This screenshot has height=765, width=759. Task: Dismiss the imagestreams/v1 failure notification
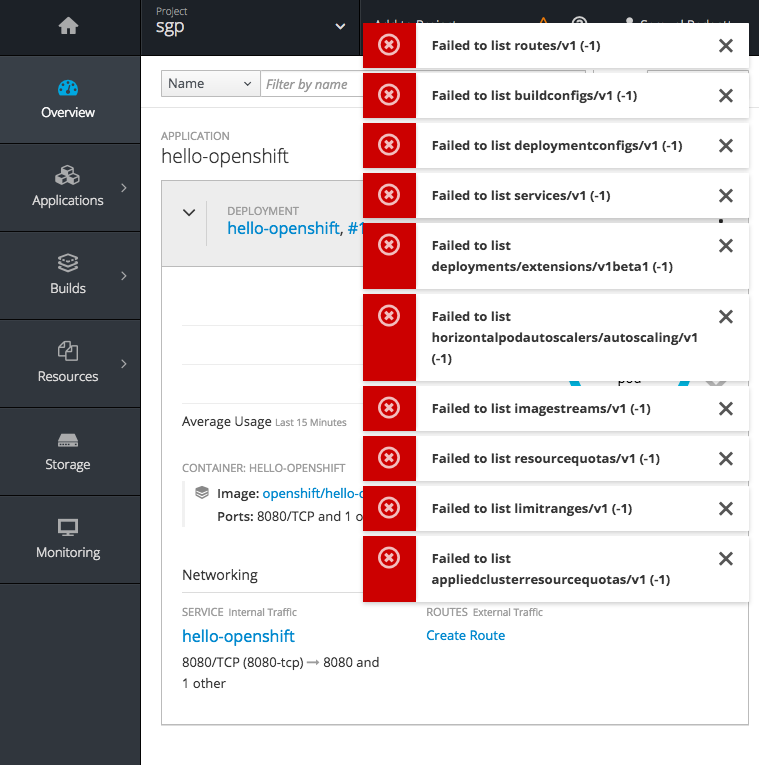(726, 408)
